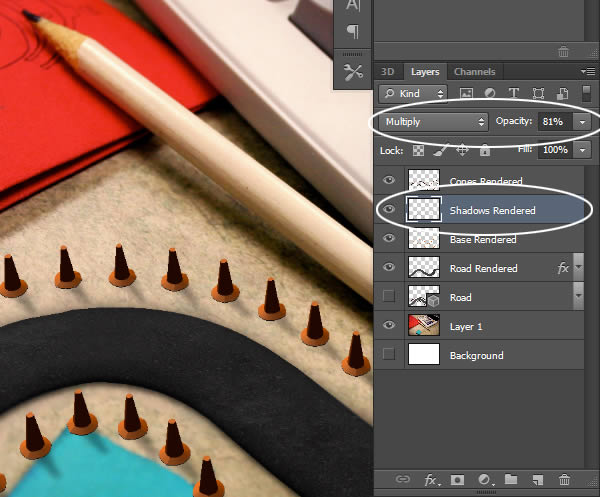Click Background layer white thumbnail
Screen dimensions: 600x497
pos(424,354)
